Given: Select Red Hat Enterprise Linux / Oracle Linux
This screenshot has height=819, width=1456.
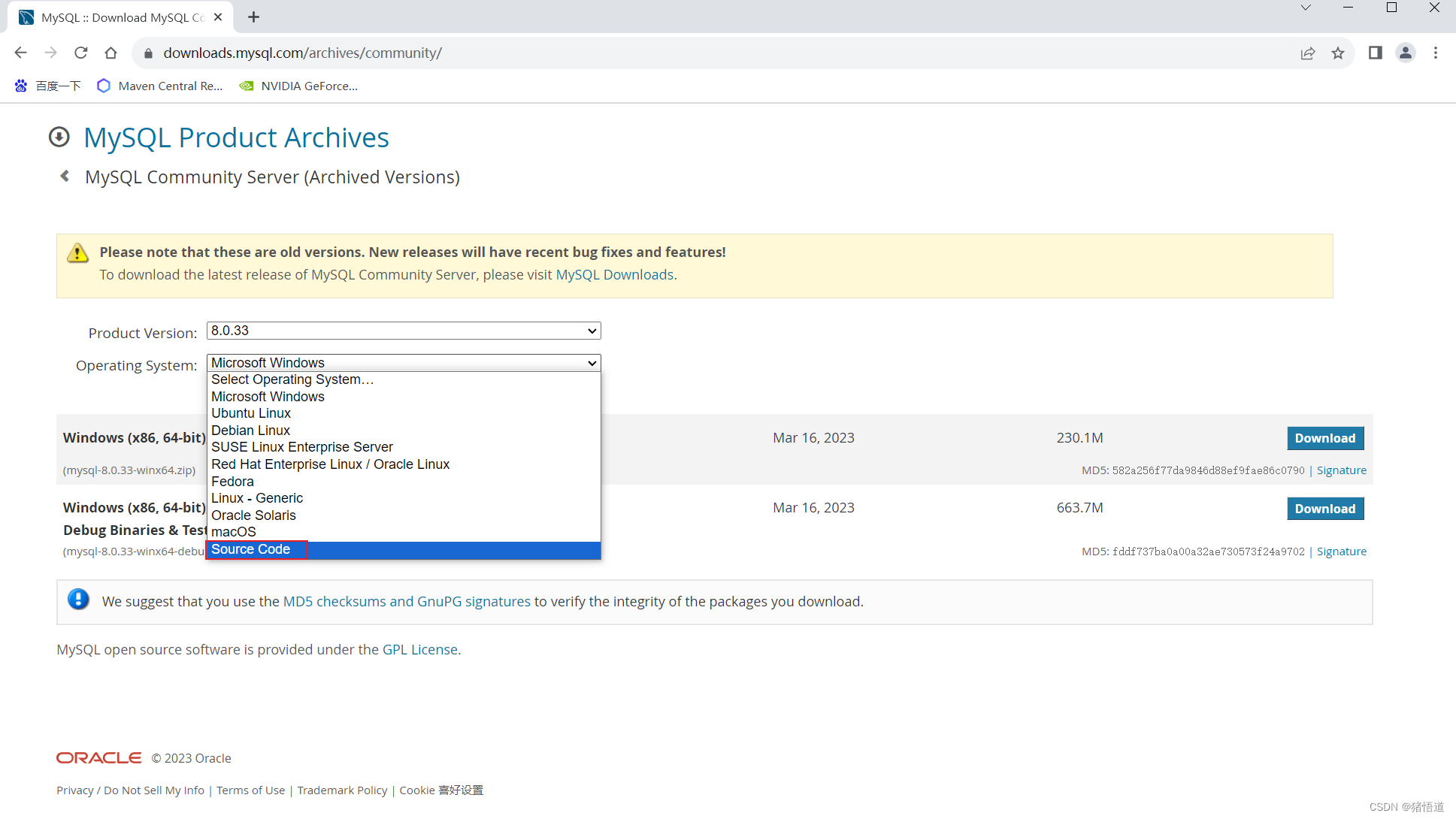Looking at the screenshot, I should coord(404,464).
